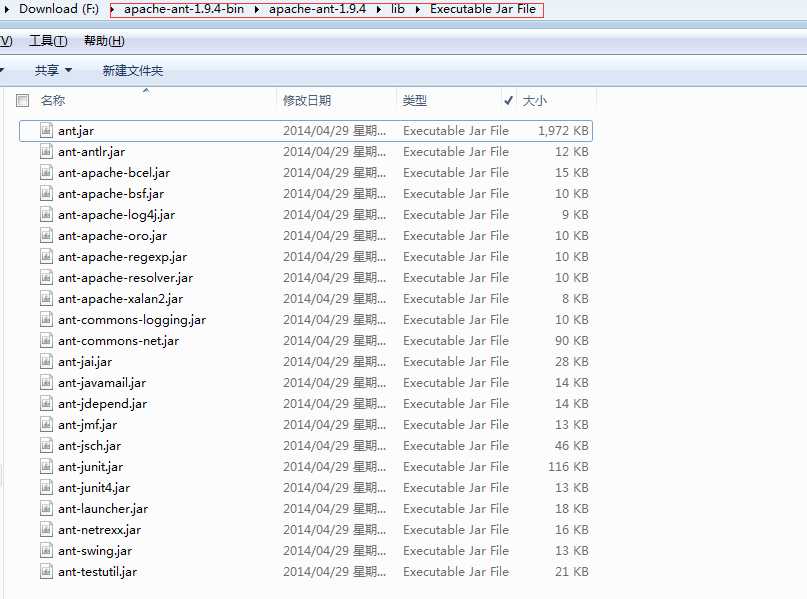Click the ant-apache-bsf.jar file icon
The width and height of the screenshot is (807, 599).
(46, 193)
